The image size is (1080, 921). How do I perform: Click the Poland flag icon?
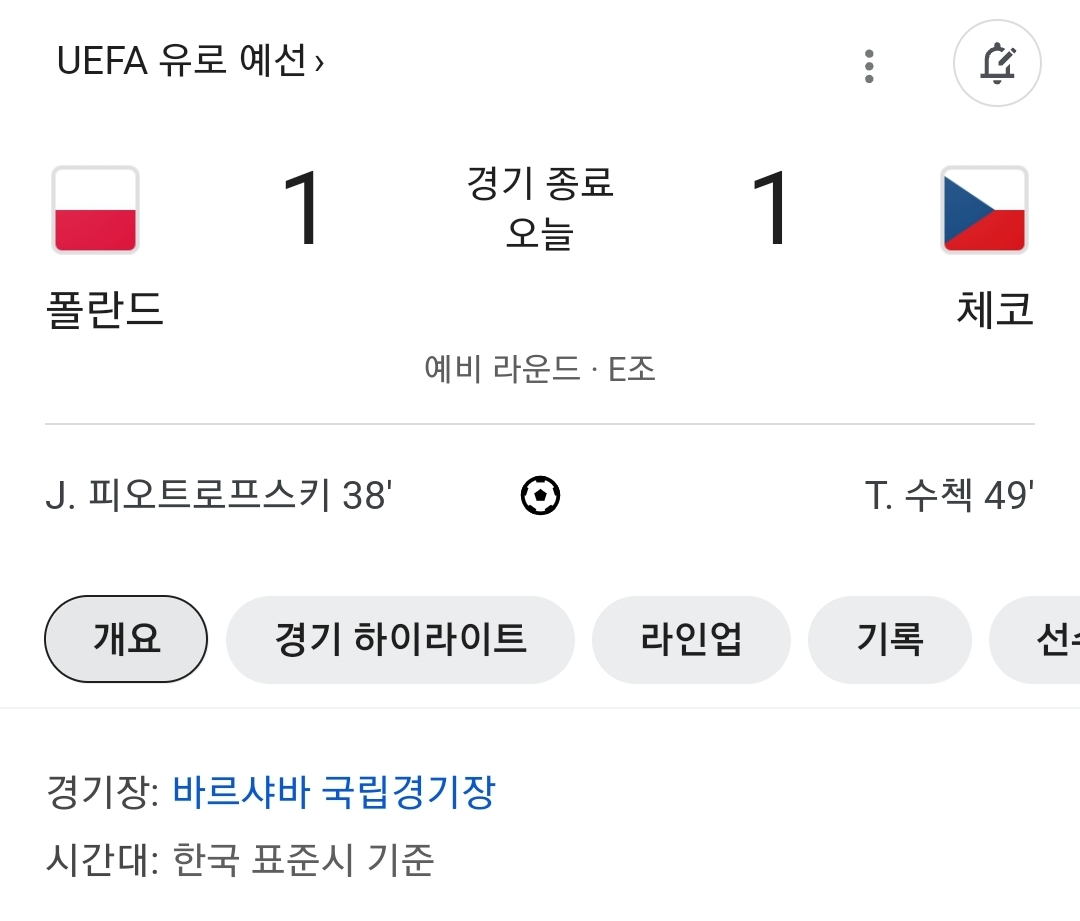click(95, 210)
